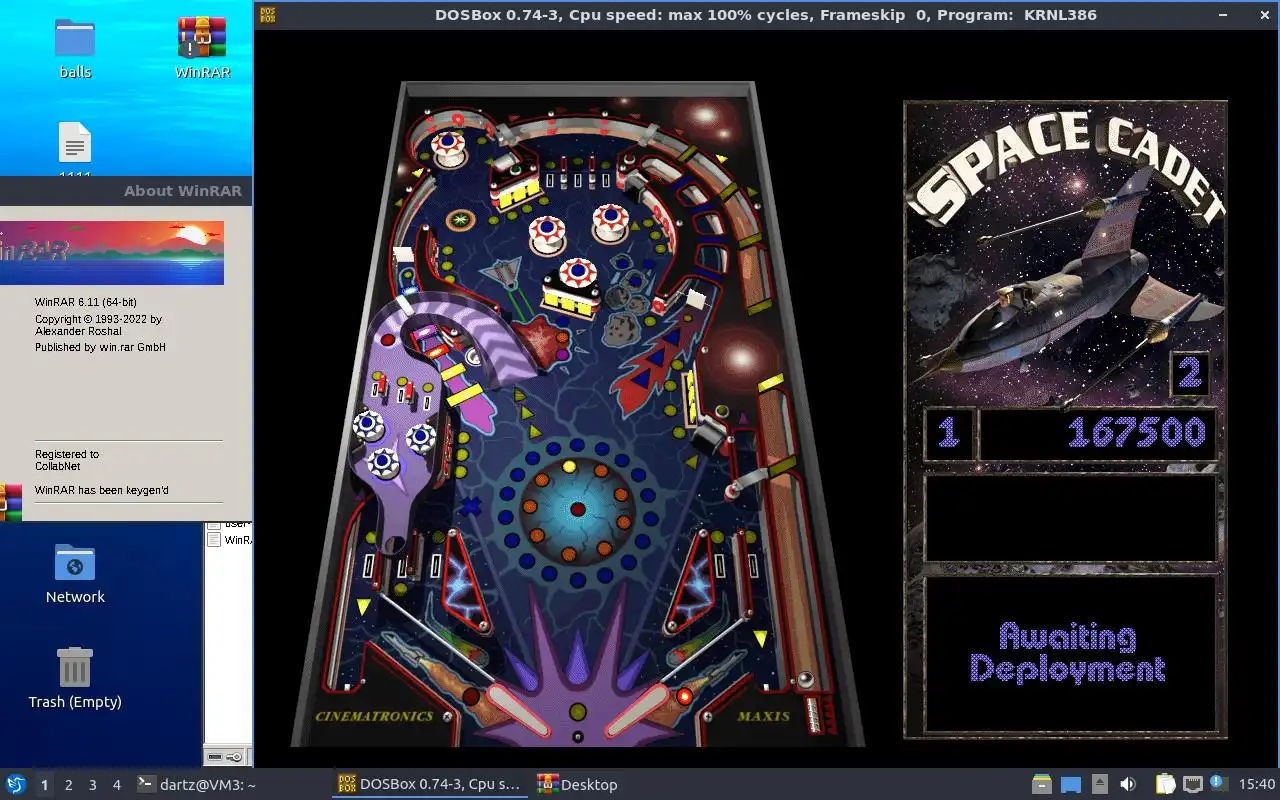The height and width of the screenshot is (800, 1280).
Task: Open the Network folder icon
Action: [75, 574]
